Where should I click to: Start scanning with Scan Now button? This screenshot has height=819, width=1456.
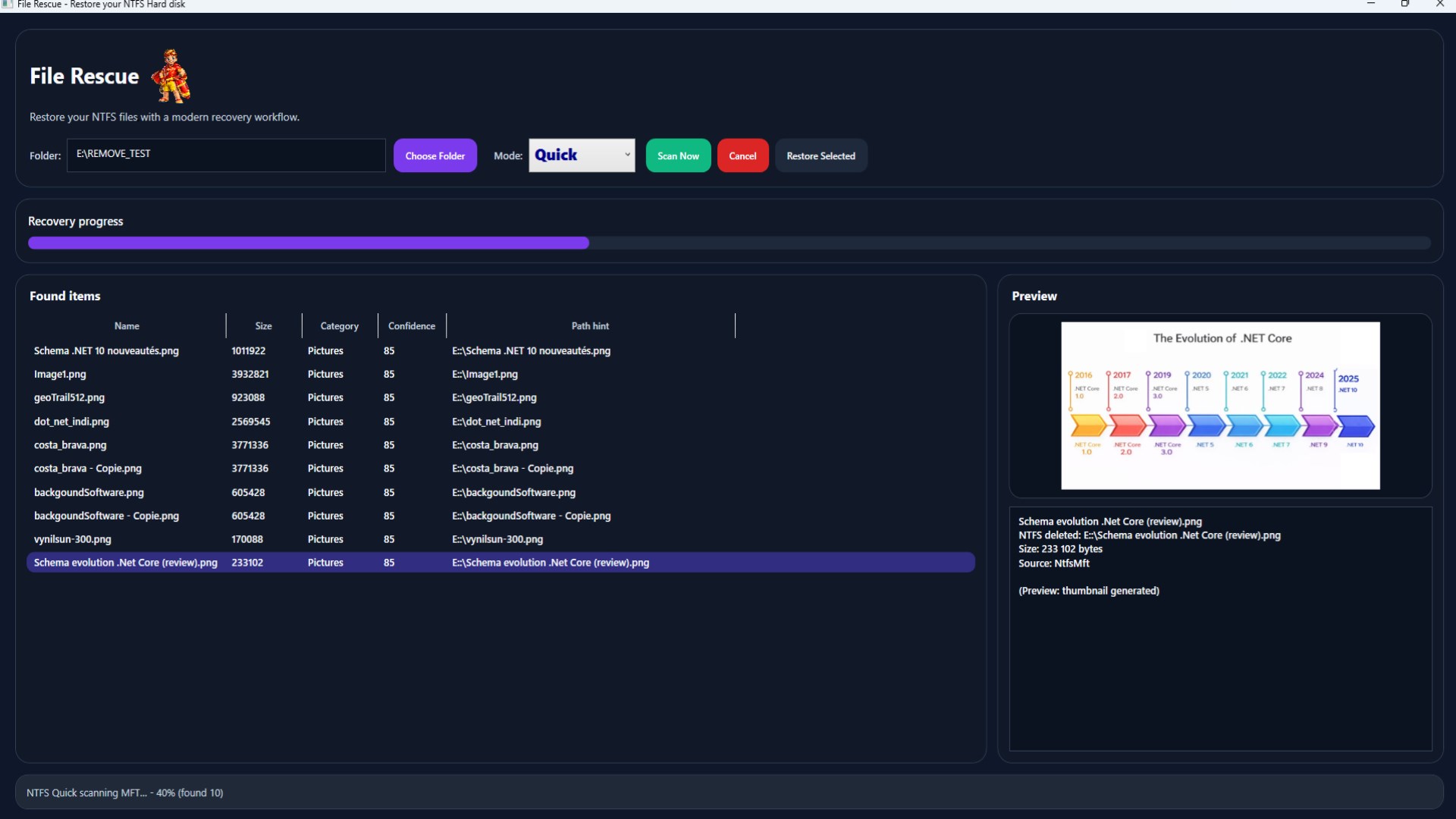pyautogui.click(x=678, y=155)
